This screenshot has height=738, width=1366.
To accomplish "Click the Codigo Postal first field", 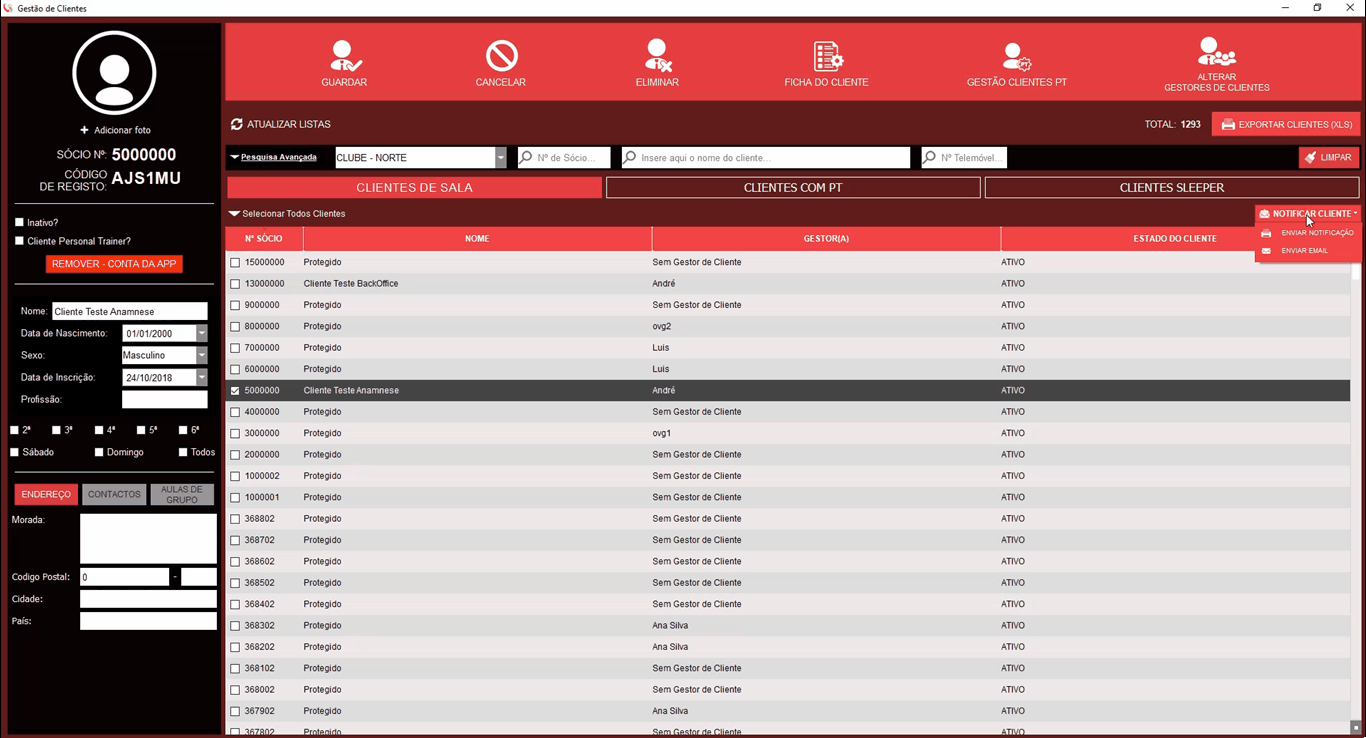I will tap(124, 577).
